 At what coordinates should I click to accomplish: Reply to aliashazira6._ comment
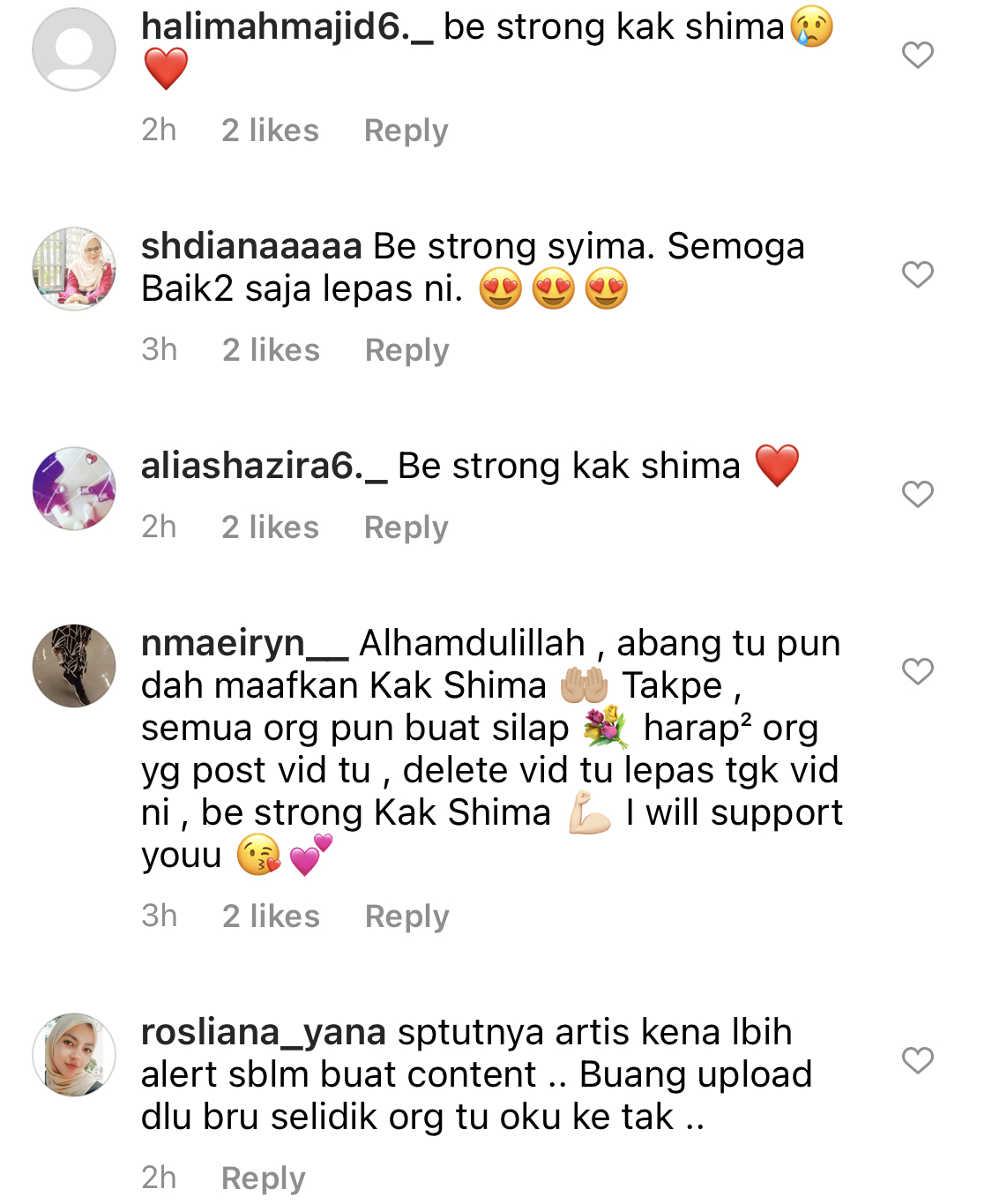coord(406,527)
